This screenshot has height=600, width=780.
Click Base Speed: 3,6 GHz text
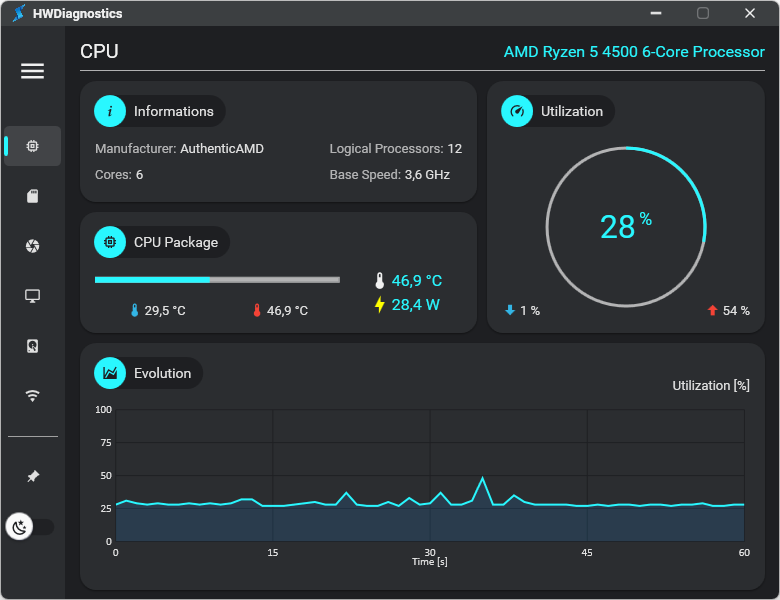click(390, 175)
